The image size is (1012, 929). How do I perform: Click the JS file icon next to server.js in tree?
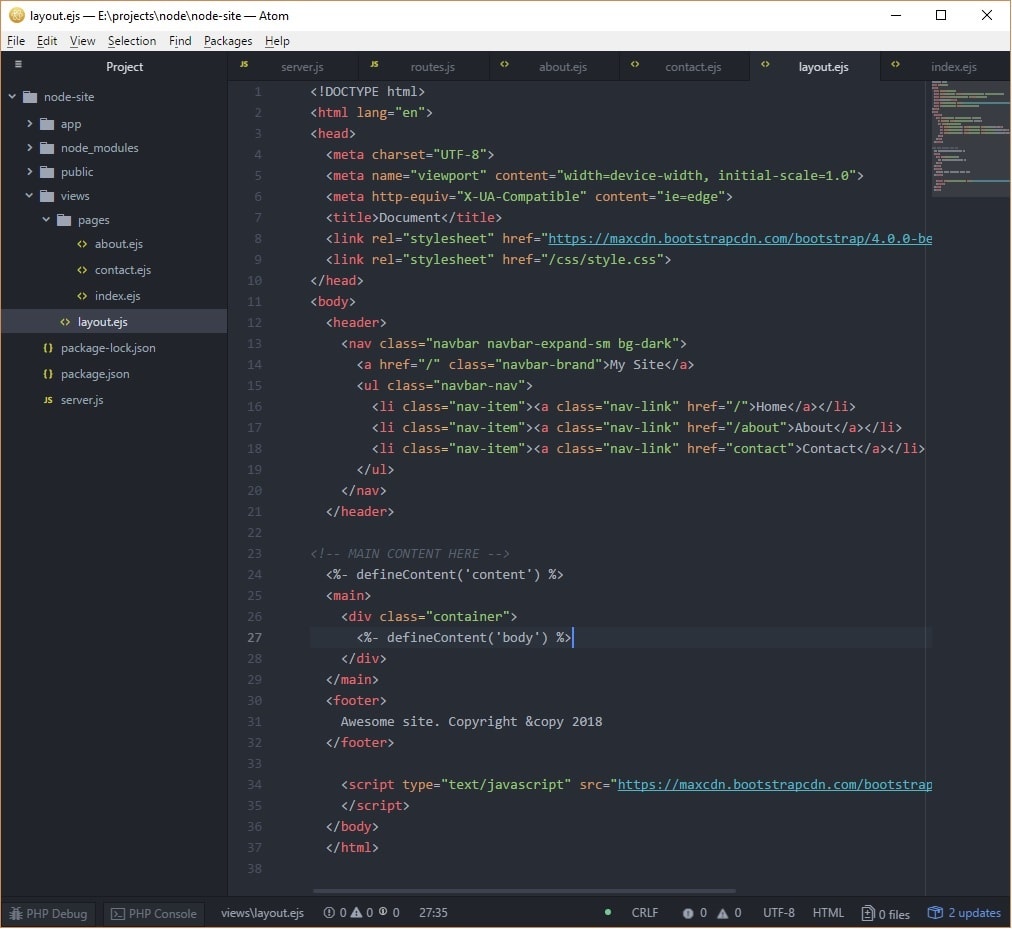tap(48, 399)
